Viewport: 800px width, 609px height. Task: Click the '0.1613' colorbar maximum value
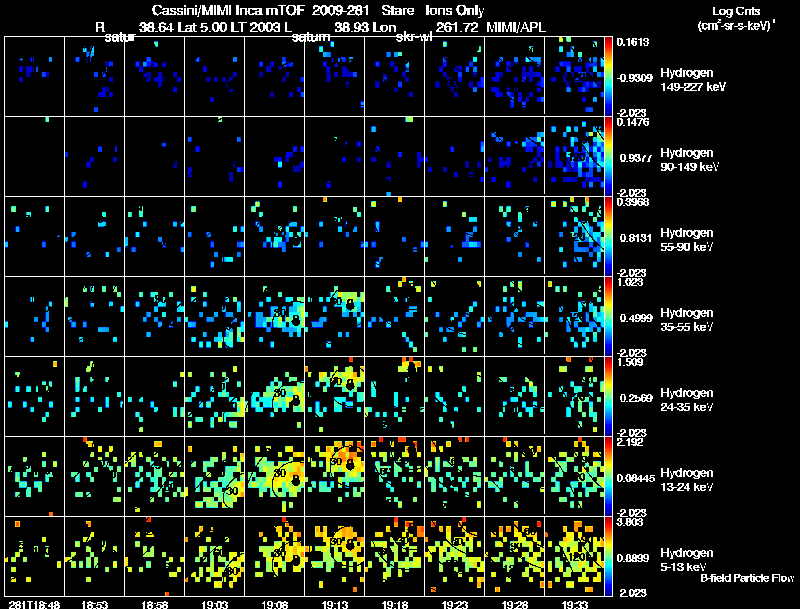(633, 42)
